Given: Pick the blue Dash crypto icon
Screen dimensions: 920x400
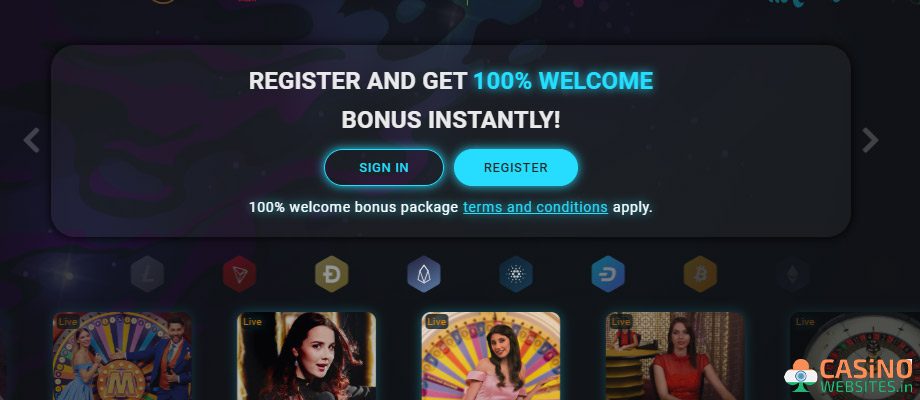Looking at the screenshot, I should coord(608,274).
